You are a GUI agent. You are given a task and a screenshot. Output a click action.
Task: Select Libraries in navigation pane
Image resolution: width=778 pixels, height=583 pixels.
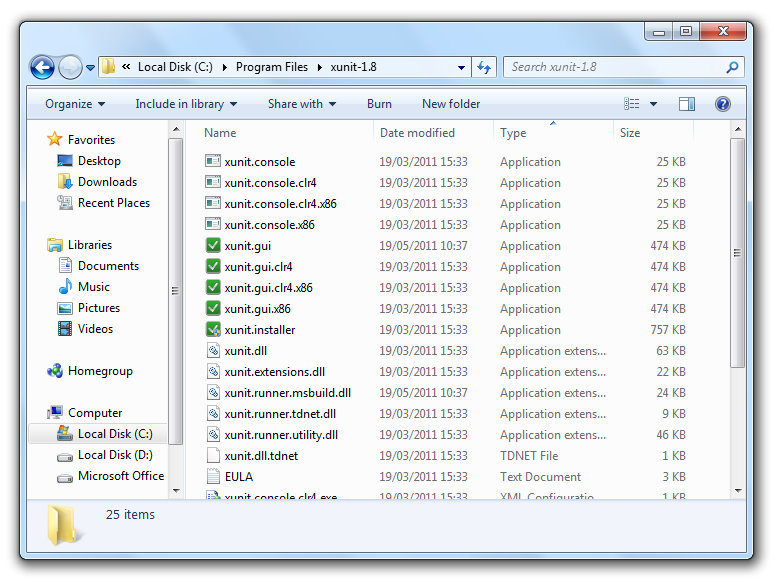(x=90, y=245)
